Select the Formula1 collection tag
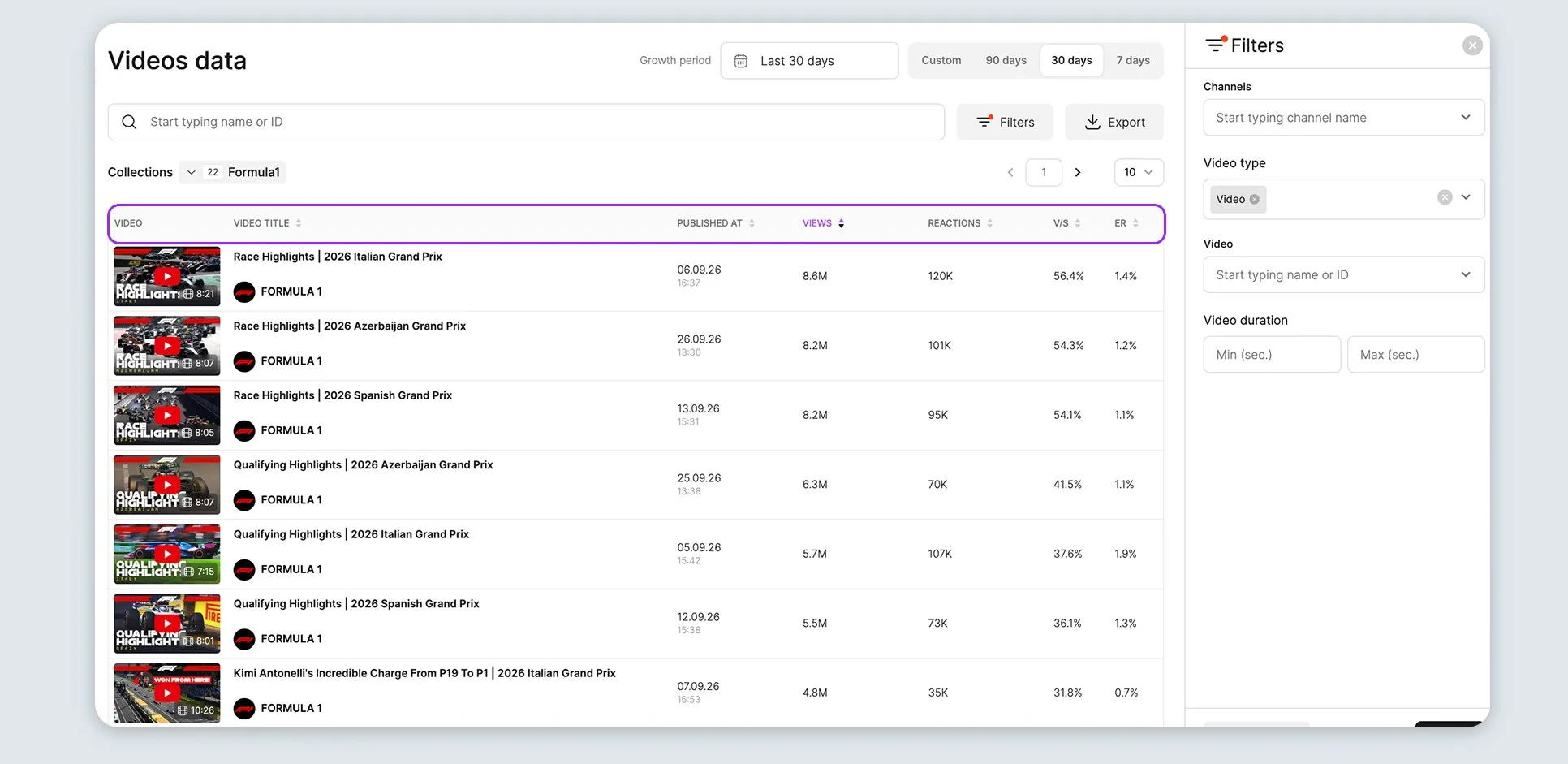1568x764 pixels. click(253, 172)
